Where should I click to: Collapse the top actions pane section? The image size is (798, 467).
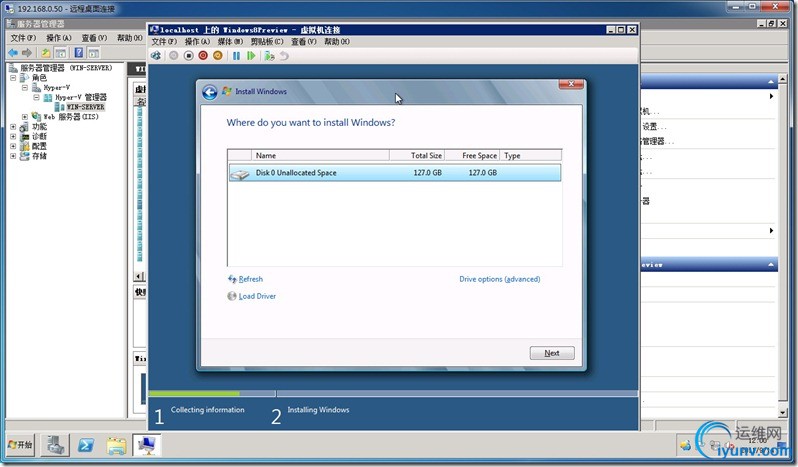coord(771,81)
